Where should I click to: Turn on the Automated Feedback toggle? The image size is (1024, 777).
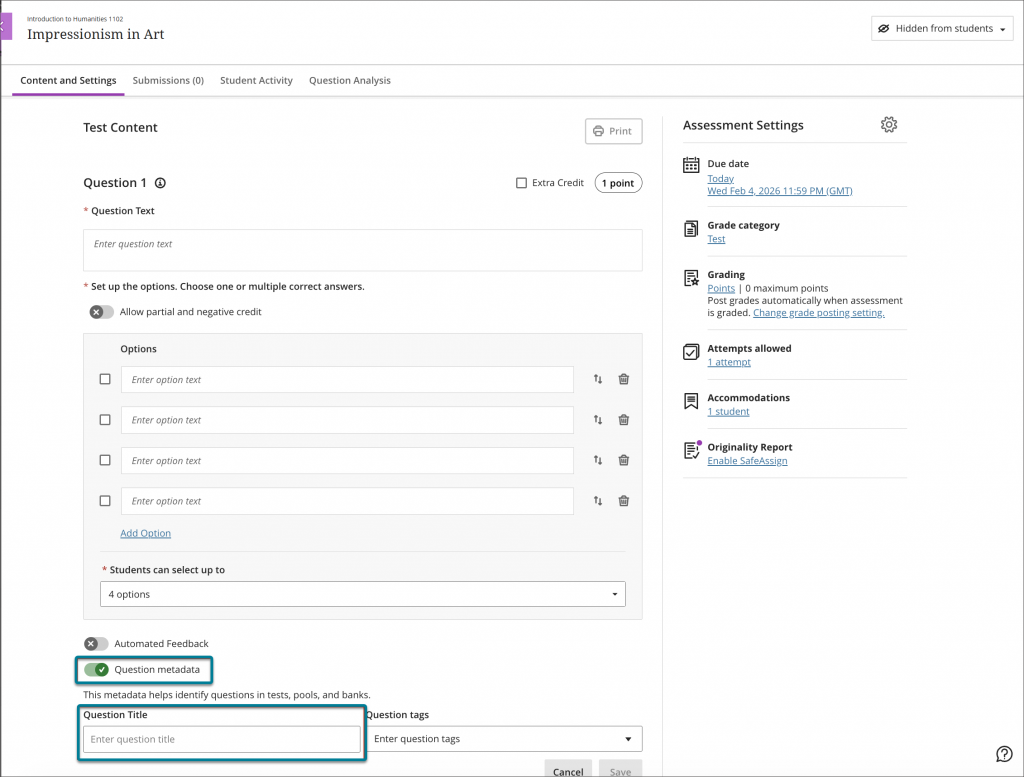[96, 643]
